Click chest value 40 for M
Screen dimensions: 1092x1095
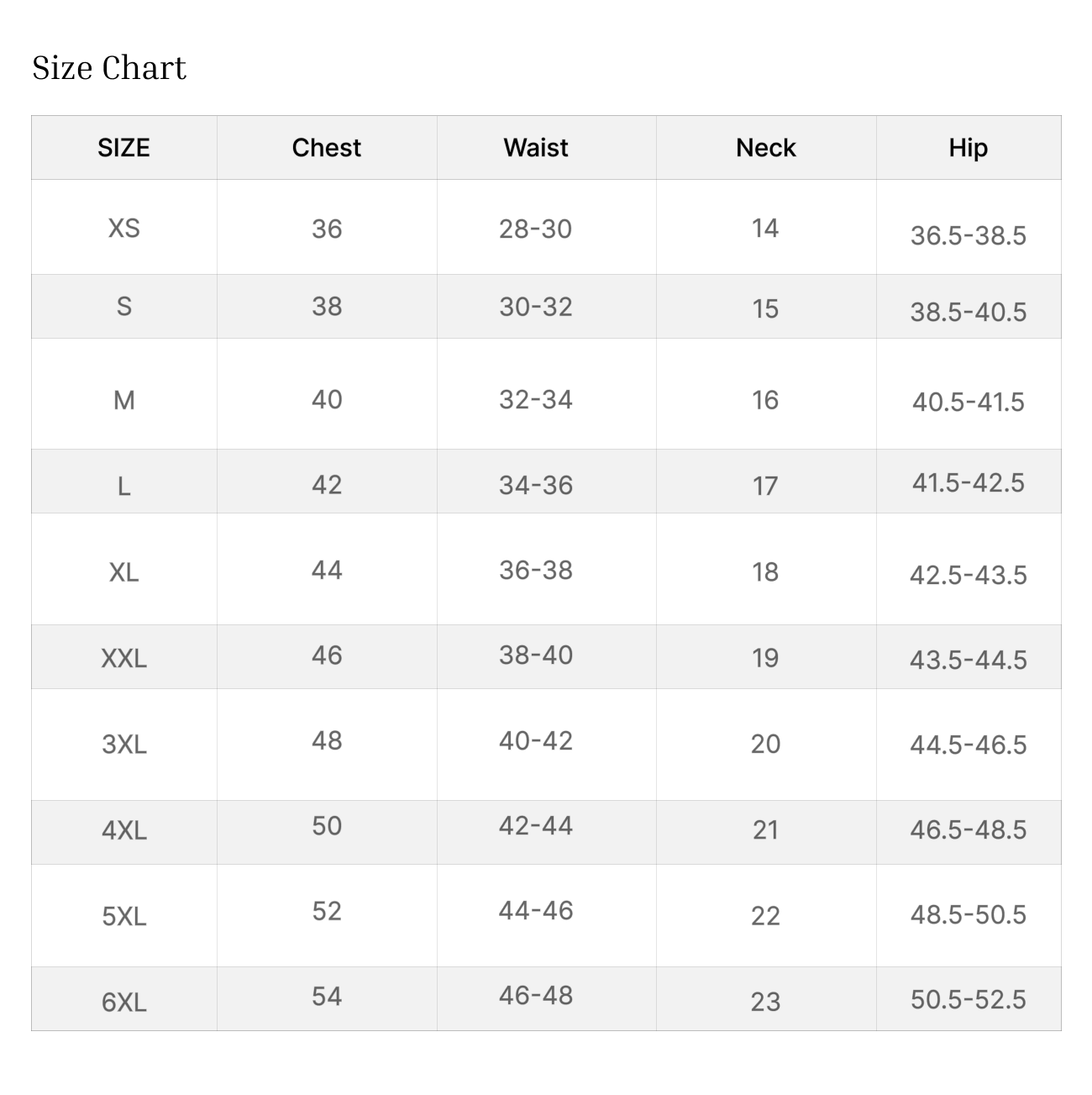(327, 399)
